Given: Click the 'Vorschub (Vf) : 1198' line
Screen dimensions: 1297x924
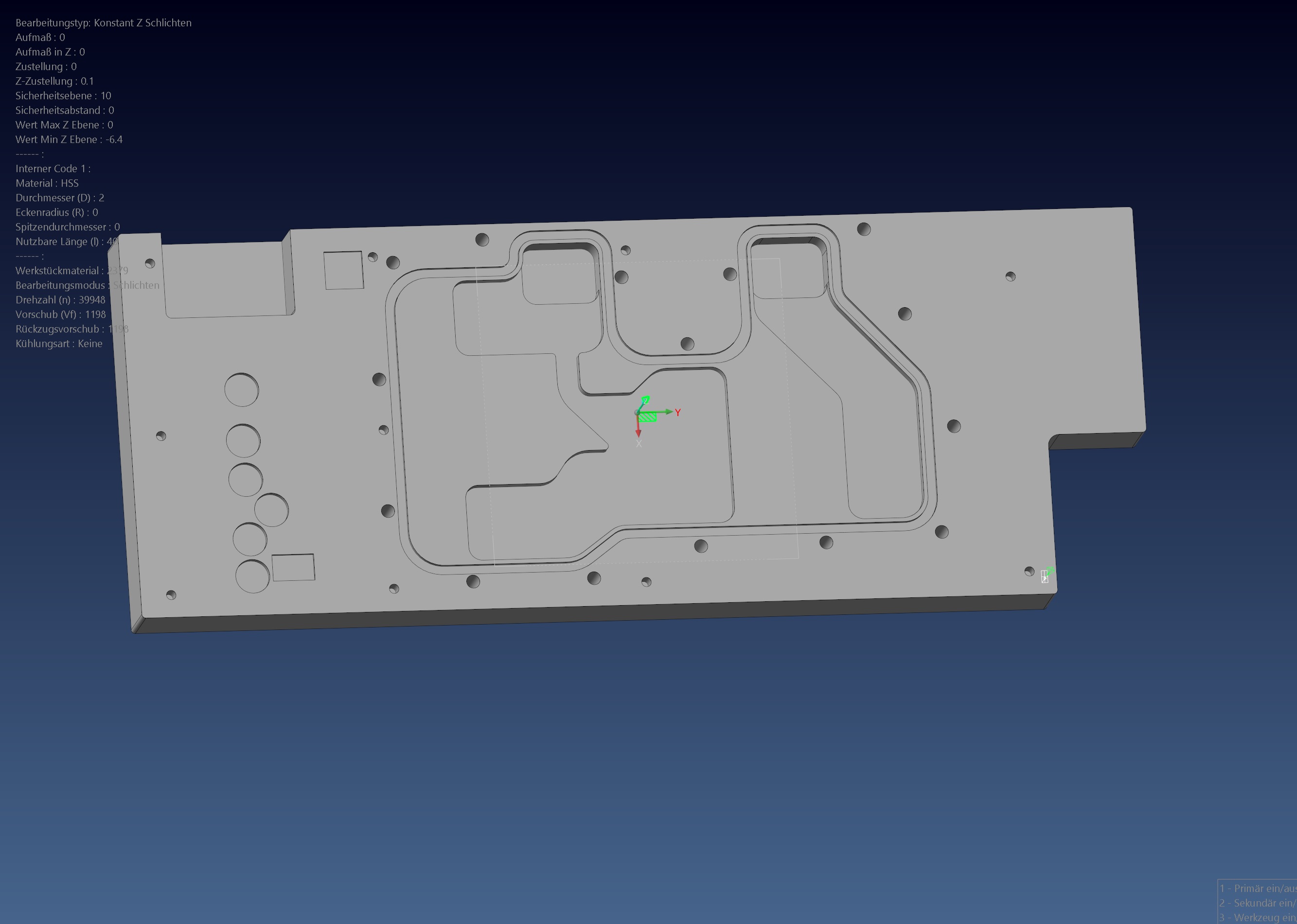Looking at the screenshot, I should click(x=60, y=314).
